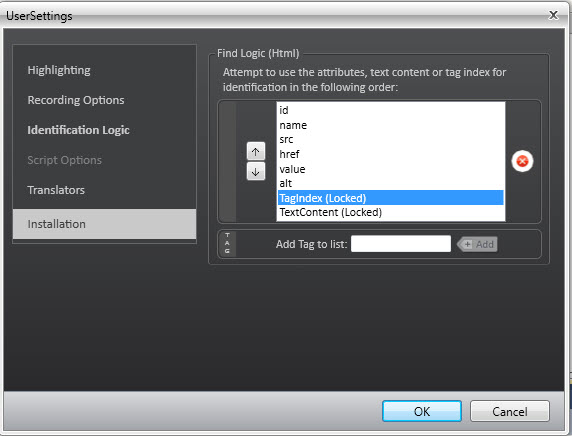Switch to Identification Logic page
The width and height of the screenshot is (572, 436).
pos(78,130)
